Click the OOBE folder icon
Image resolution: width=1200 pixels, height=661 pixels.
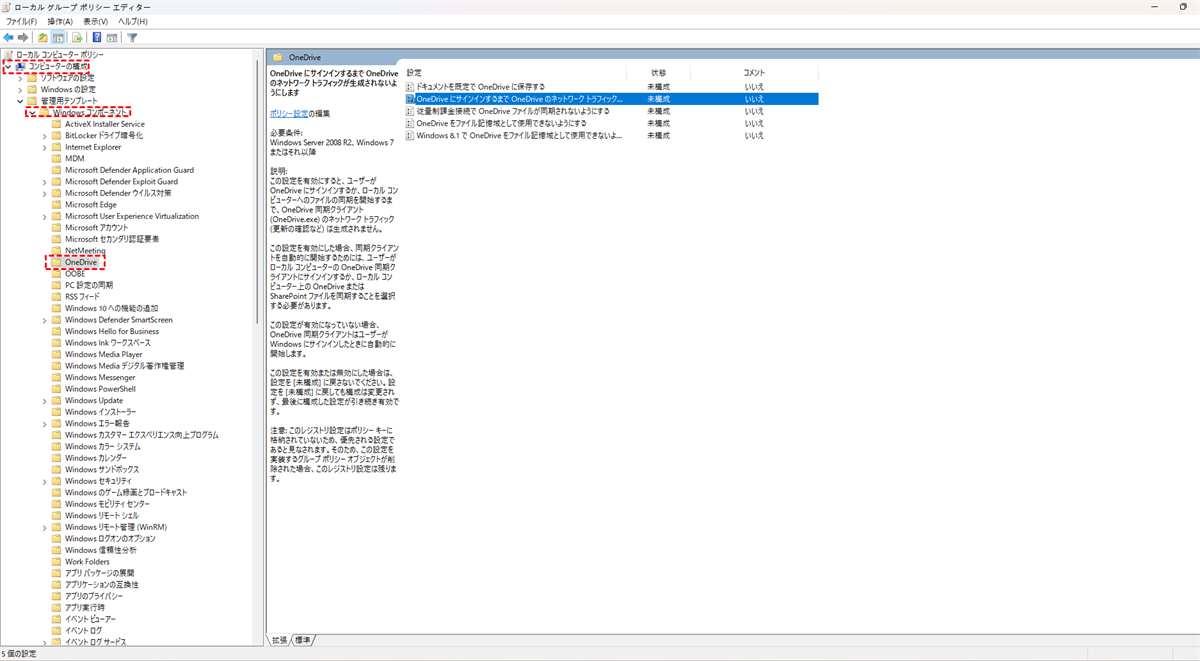point(57,273)
